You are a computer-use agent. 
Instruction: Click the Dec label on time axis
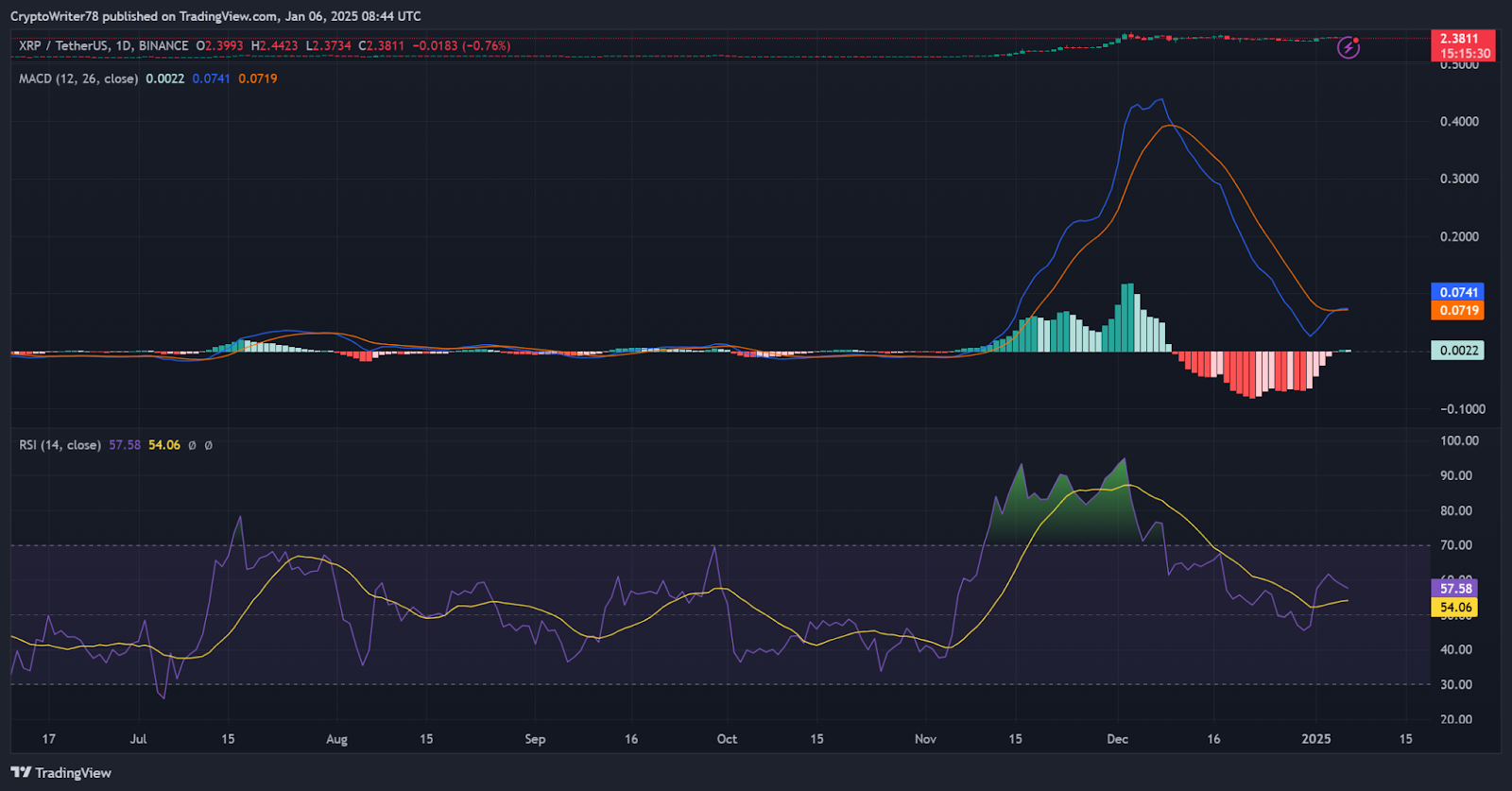[x=1117, y=739]
